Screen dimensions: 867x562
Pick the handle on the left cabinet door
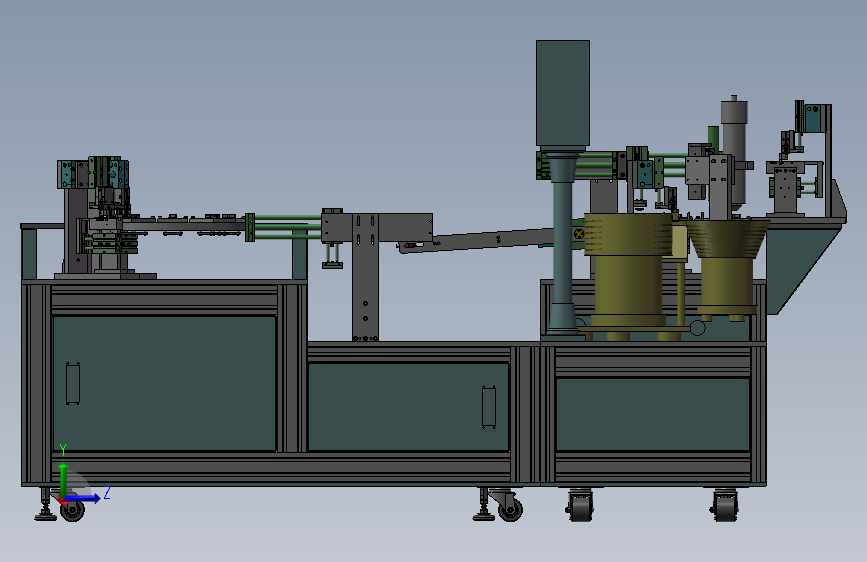[73, 383]
